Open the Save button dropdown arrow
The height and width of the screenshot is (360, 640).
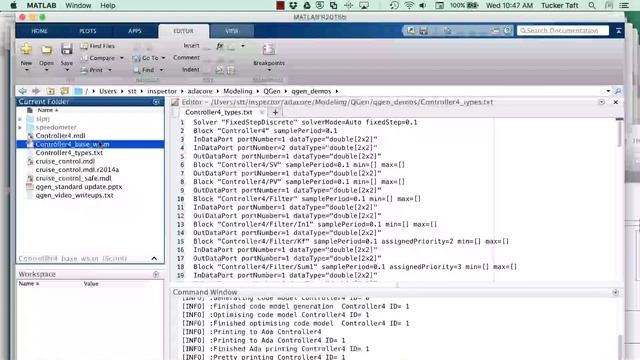point(67,70)
